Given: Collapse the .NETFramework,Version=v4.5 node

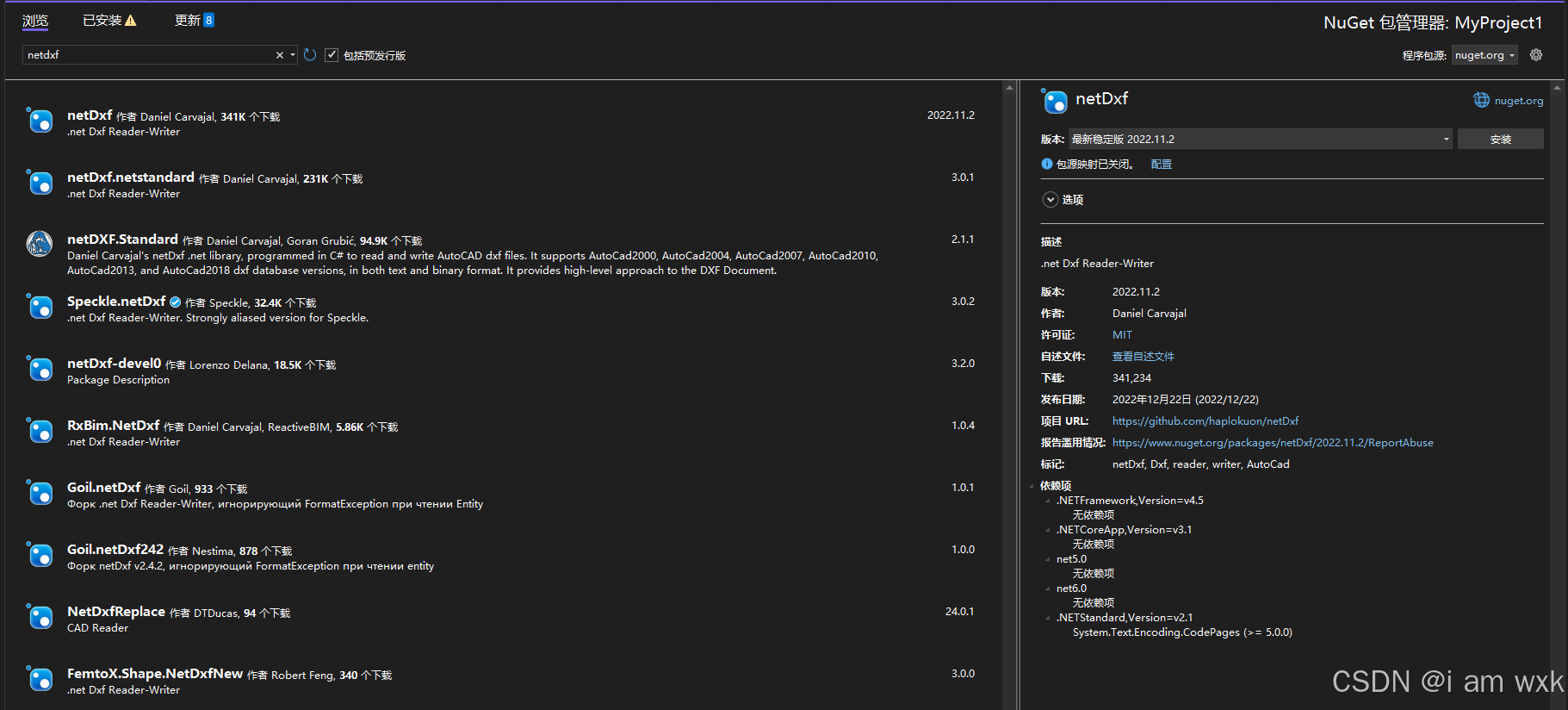Looking at the screenshot, I should pyautogui.click(x=1048, y=501).
